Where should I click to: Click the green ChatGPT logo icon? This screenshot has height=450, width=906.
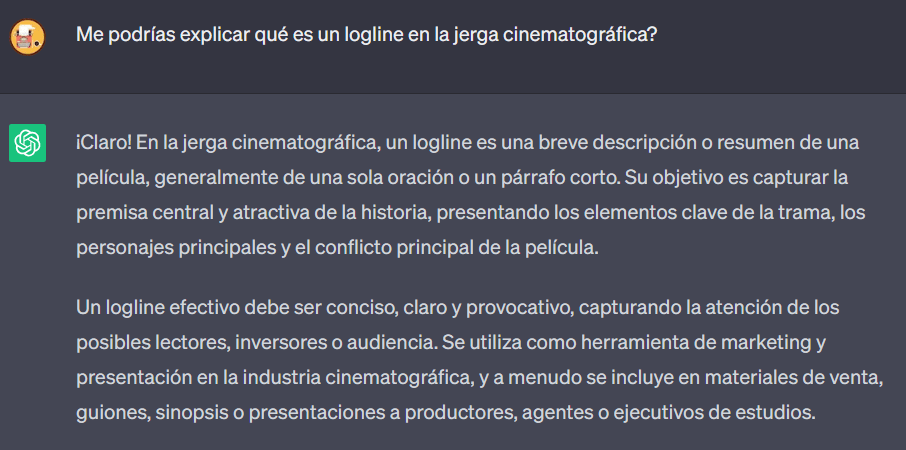pyautogui.click(x=27, y=143)
